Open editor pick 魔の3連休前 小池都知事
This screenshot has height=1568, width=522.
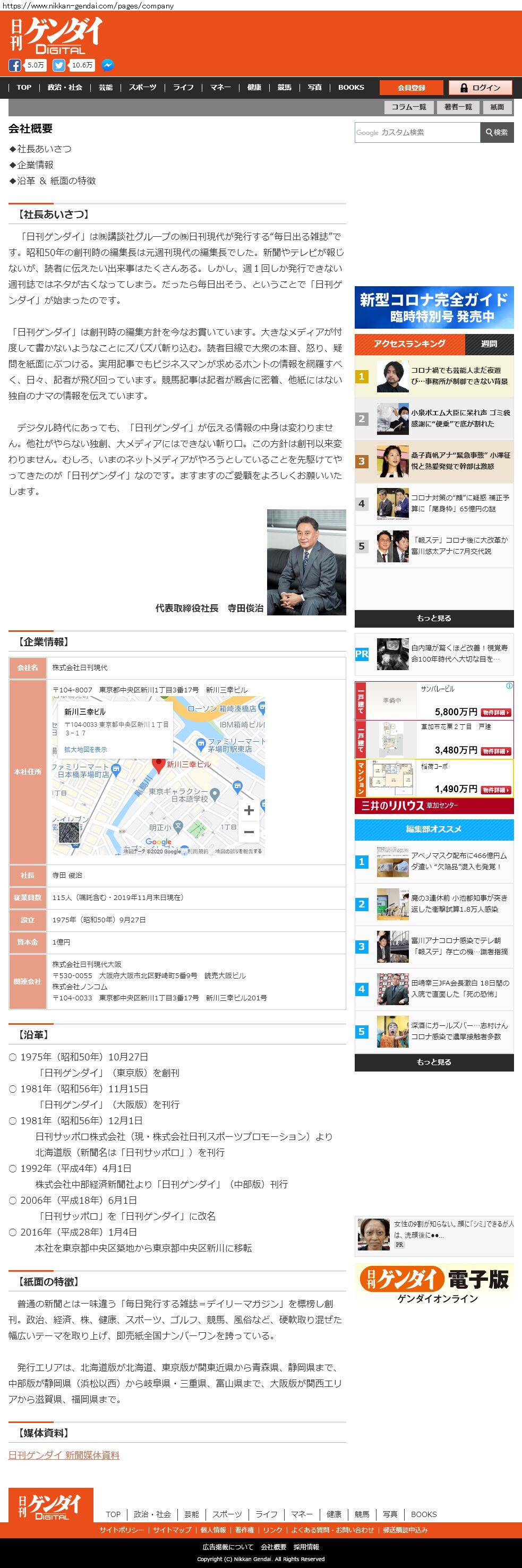point(434,904)
